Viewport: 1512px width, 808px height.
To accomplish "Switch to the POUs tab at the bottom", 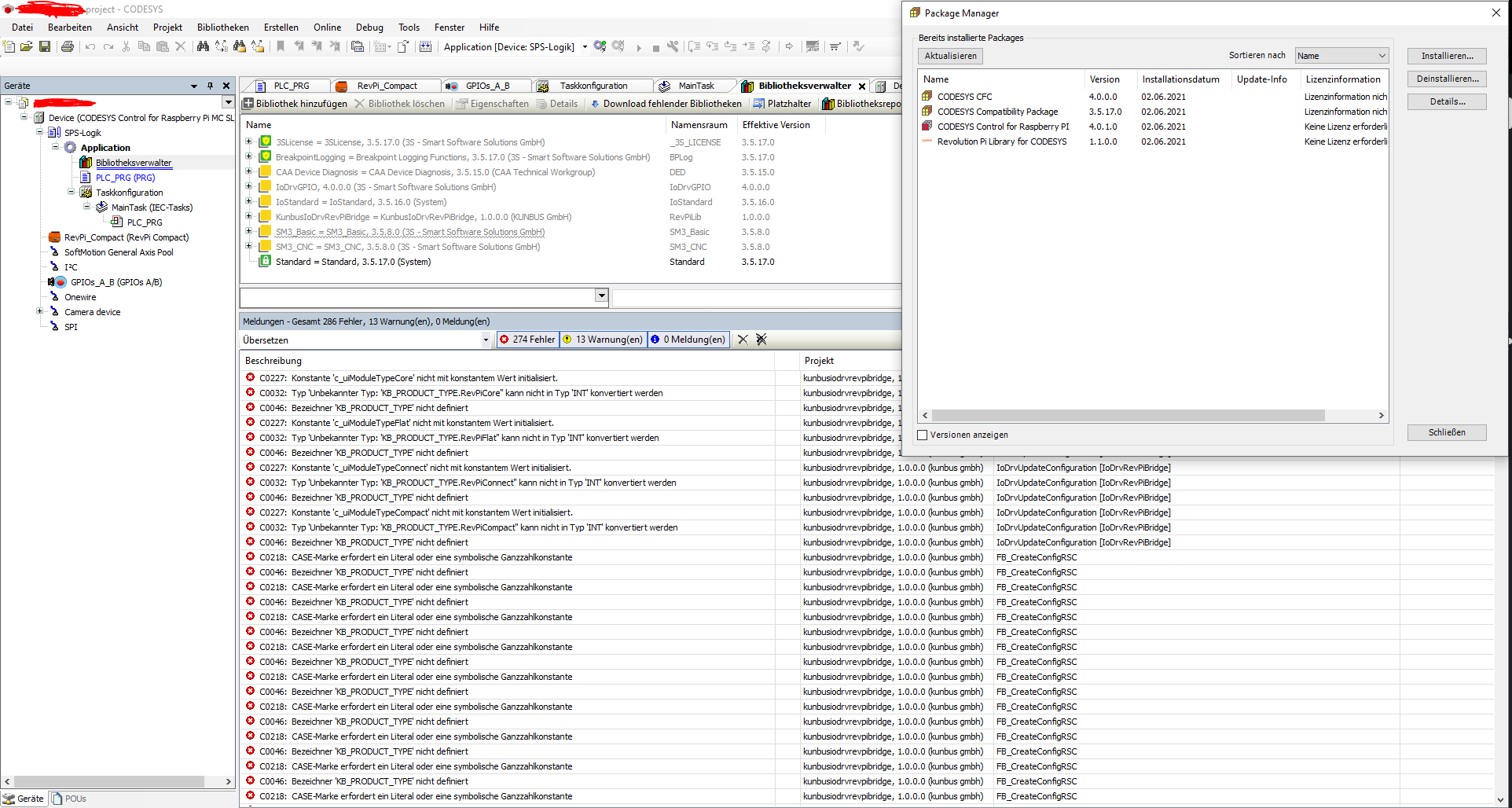I will (x=69, y=799).
